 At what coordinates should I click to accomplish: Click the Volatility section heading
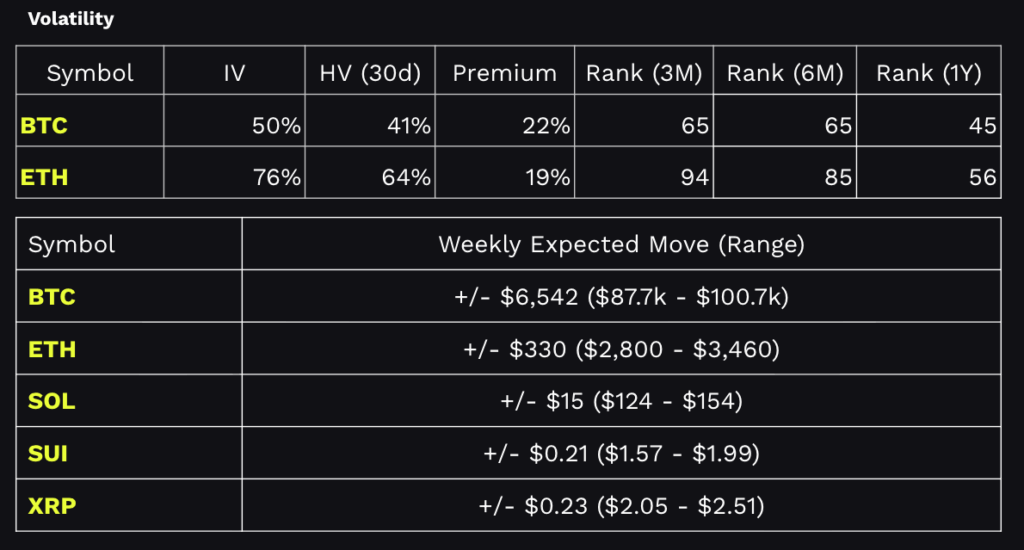71,19
